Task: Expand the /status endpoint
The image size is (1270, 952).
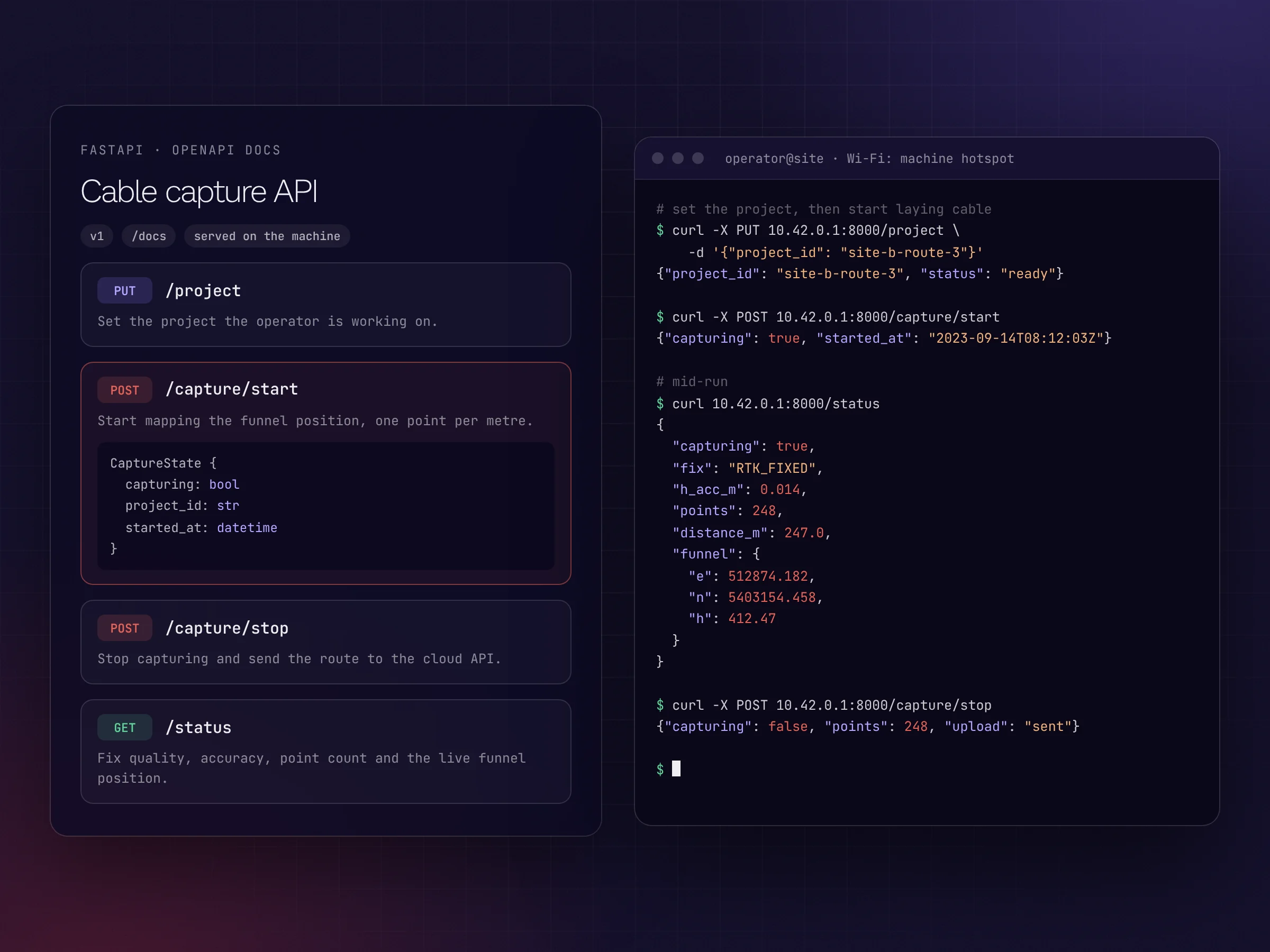Action: click(x=326, y=752)
